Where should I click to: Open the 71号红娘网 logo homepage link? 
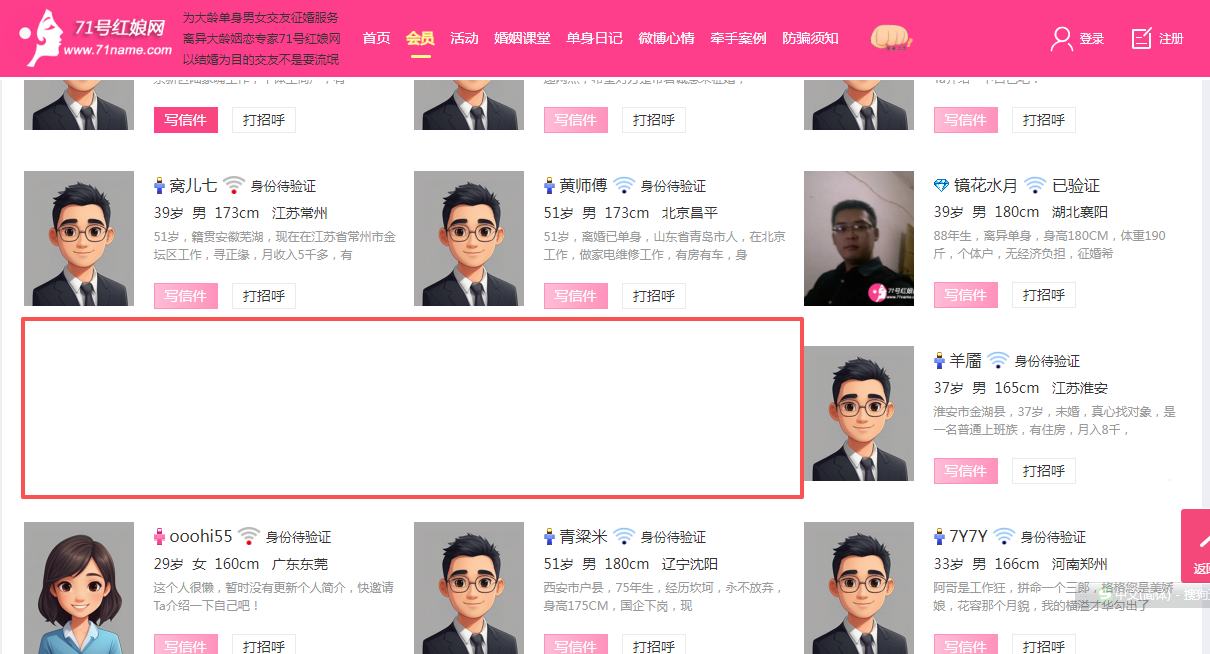(x=95, y=37)
